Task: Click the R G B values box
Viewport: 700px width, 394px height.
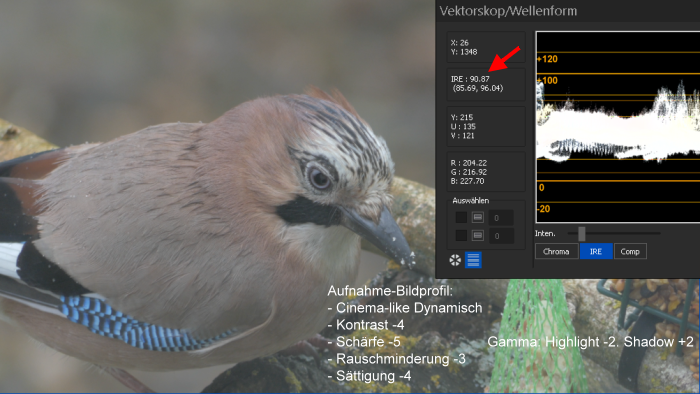Action: pyautogui.click(x=487, y=172)
